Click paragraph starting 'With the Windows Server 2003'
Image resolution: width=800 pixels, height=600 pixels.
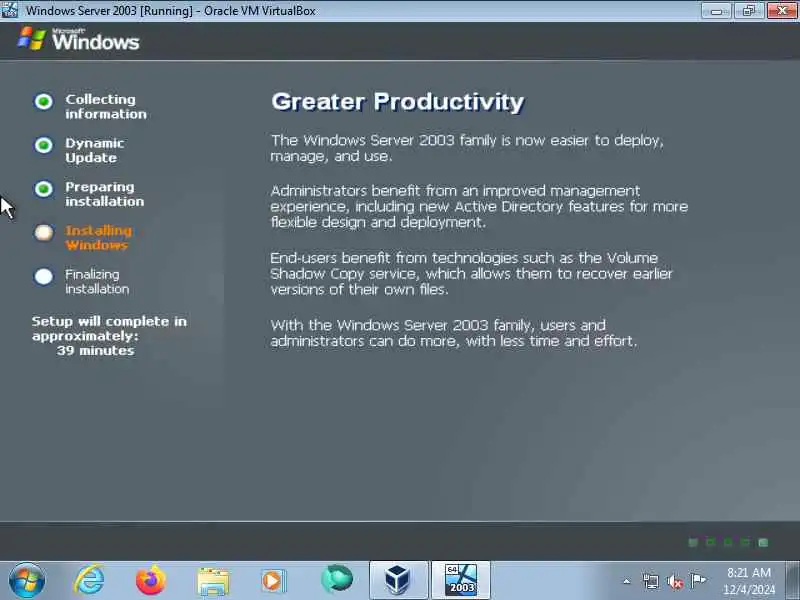tap(454, 333)
